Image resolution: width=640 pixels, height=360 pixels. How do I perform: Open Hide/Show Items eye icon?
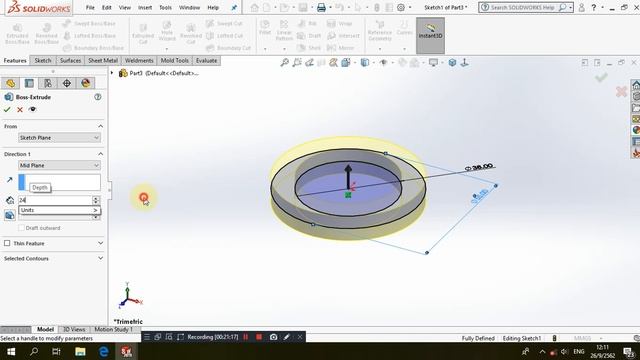383,62
